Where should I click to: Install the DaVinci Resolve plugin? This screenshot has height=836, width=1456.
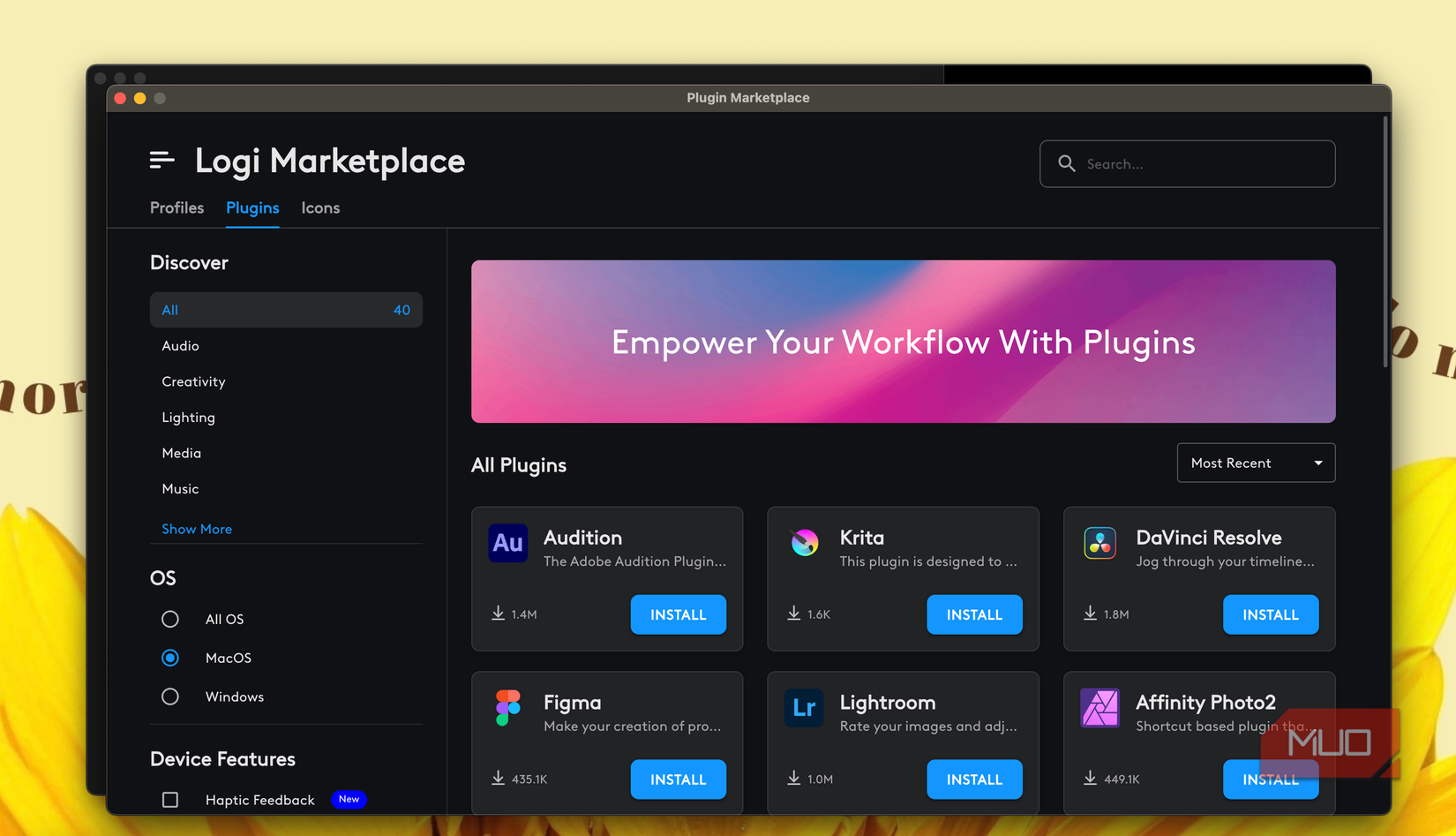point(1271,614)
